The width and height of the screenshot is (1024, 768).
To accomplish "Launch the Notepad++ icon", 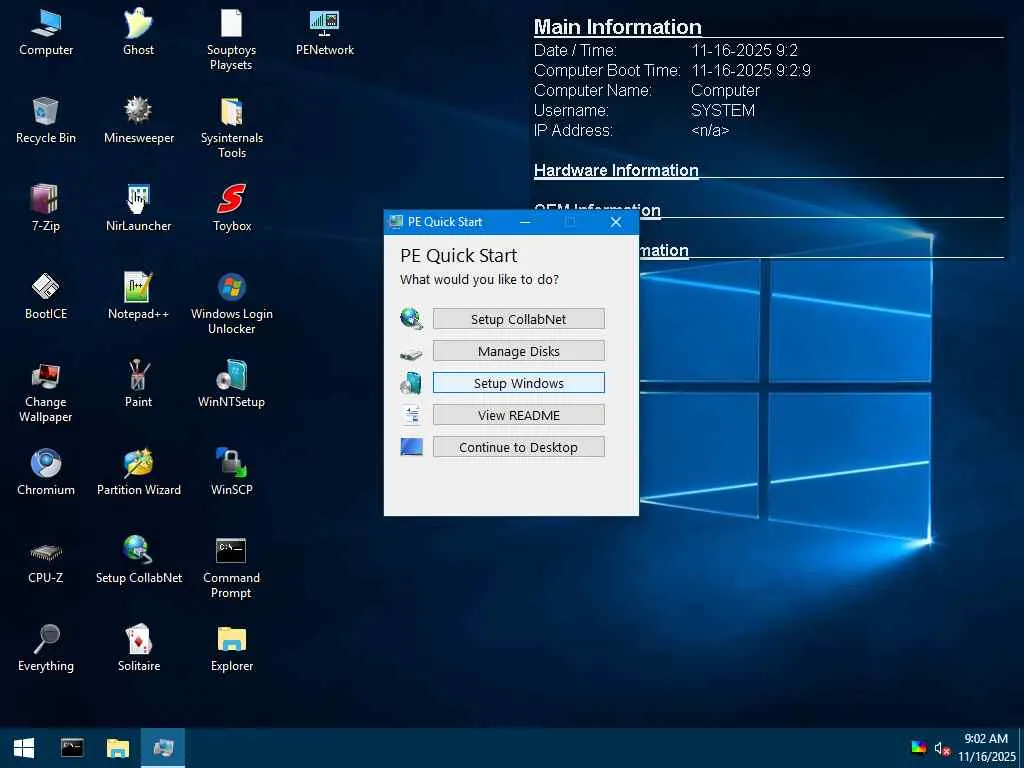I will [x=138, y=296].
